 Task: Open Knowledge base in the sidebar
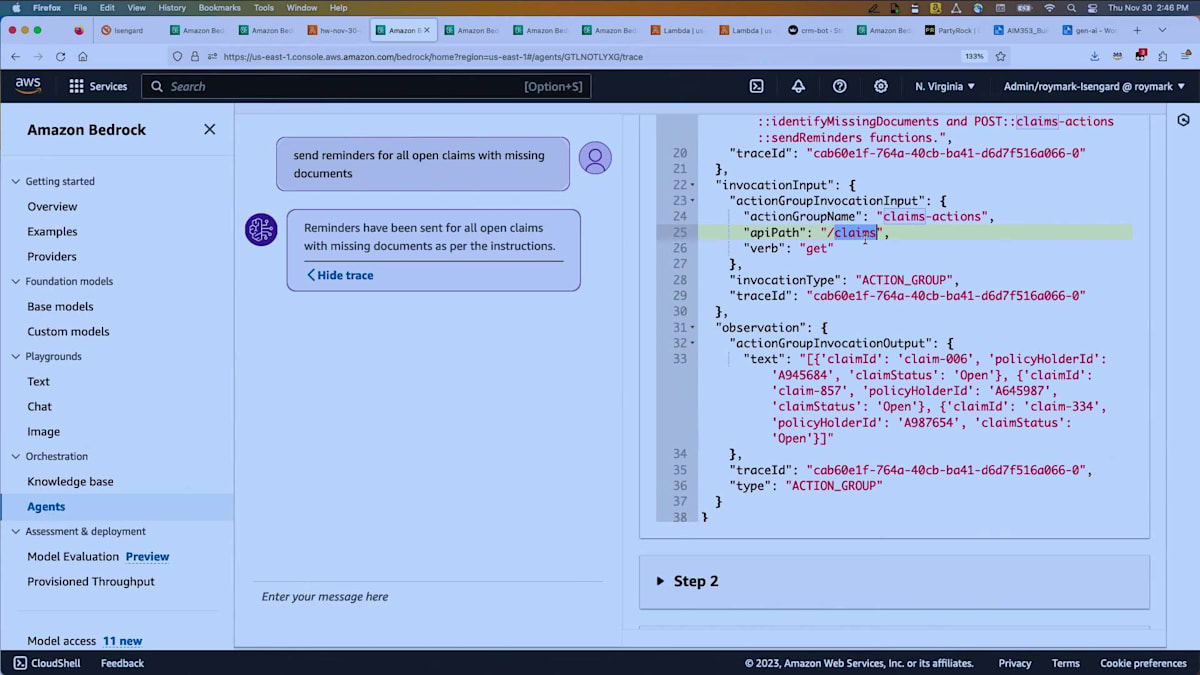70,481
